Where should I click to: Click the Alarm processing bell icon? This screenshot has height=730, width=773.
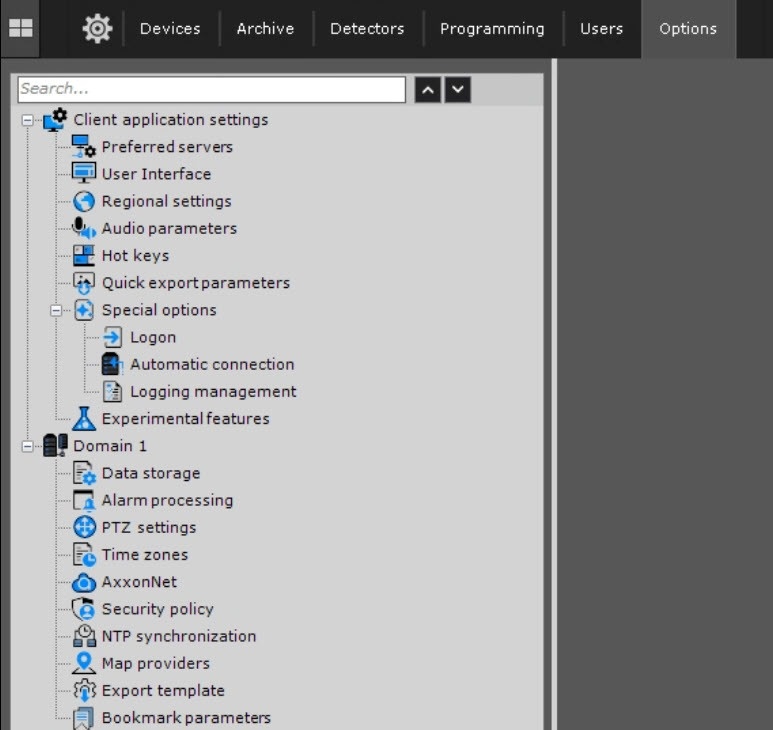[x=84, y=500]
